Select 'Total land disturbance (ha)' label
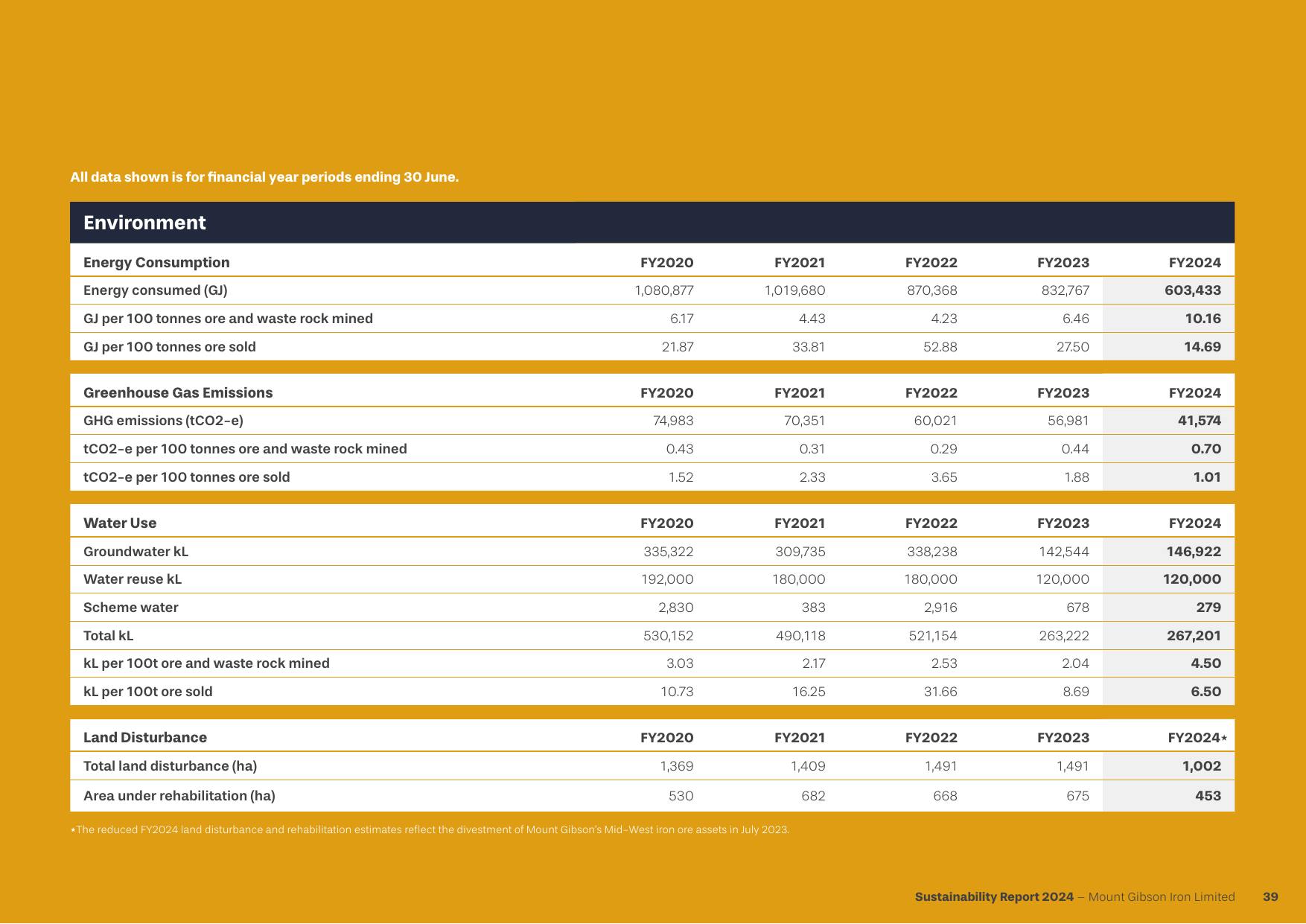Image resolution: width=1306 pixels, height=924 pixels. coord(170,766)
